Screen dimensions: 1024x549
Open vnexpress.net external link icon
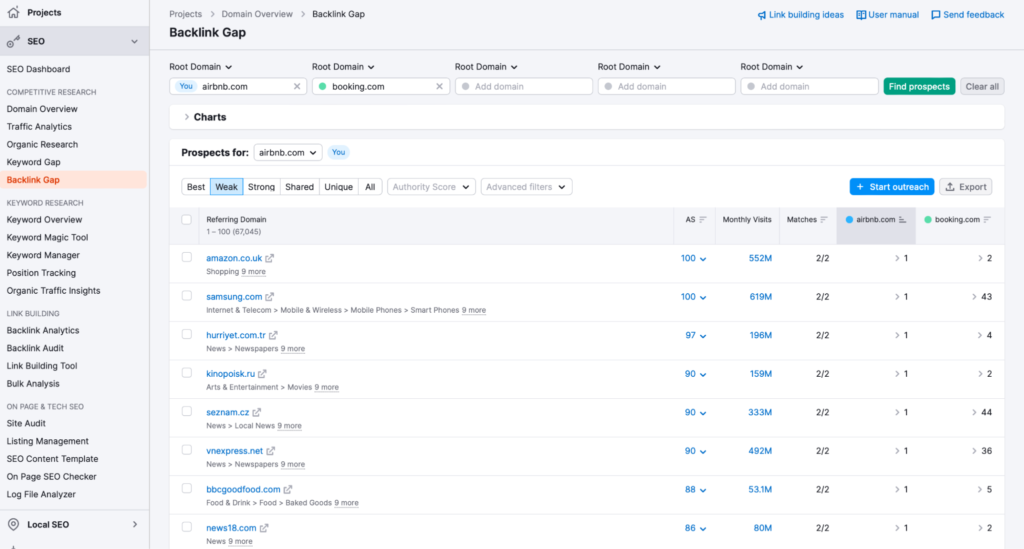(x=270, y=450)
